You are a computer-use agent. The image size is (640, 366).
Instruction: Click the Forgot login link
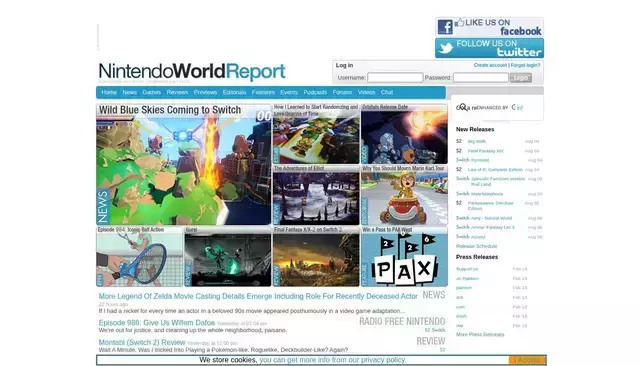tap(525, 65)
